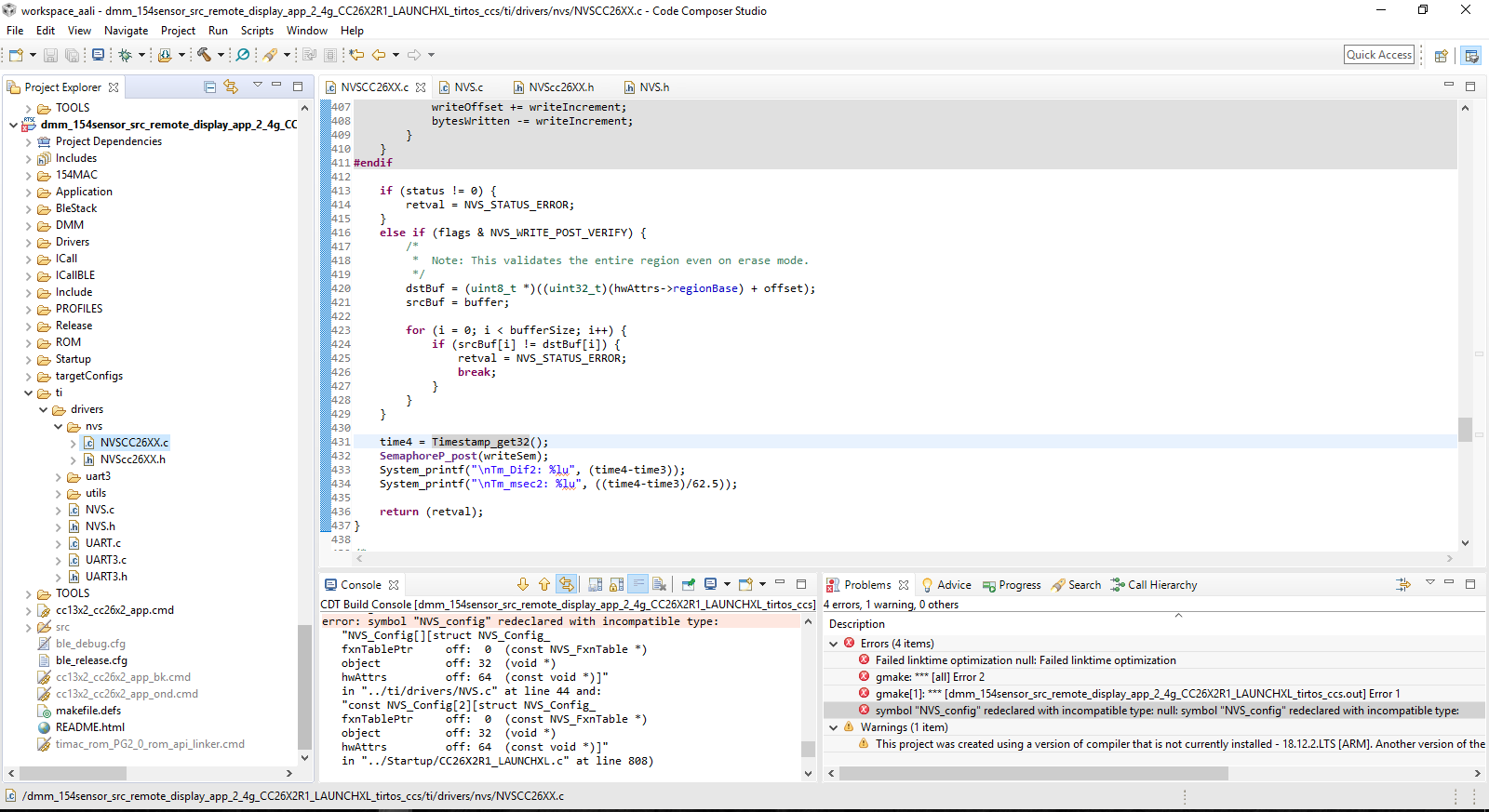Screen dimensions: 1489x812
Task: Click the editor vertical scrollbar thumb
Action: click(1465, 429)
